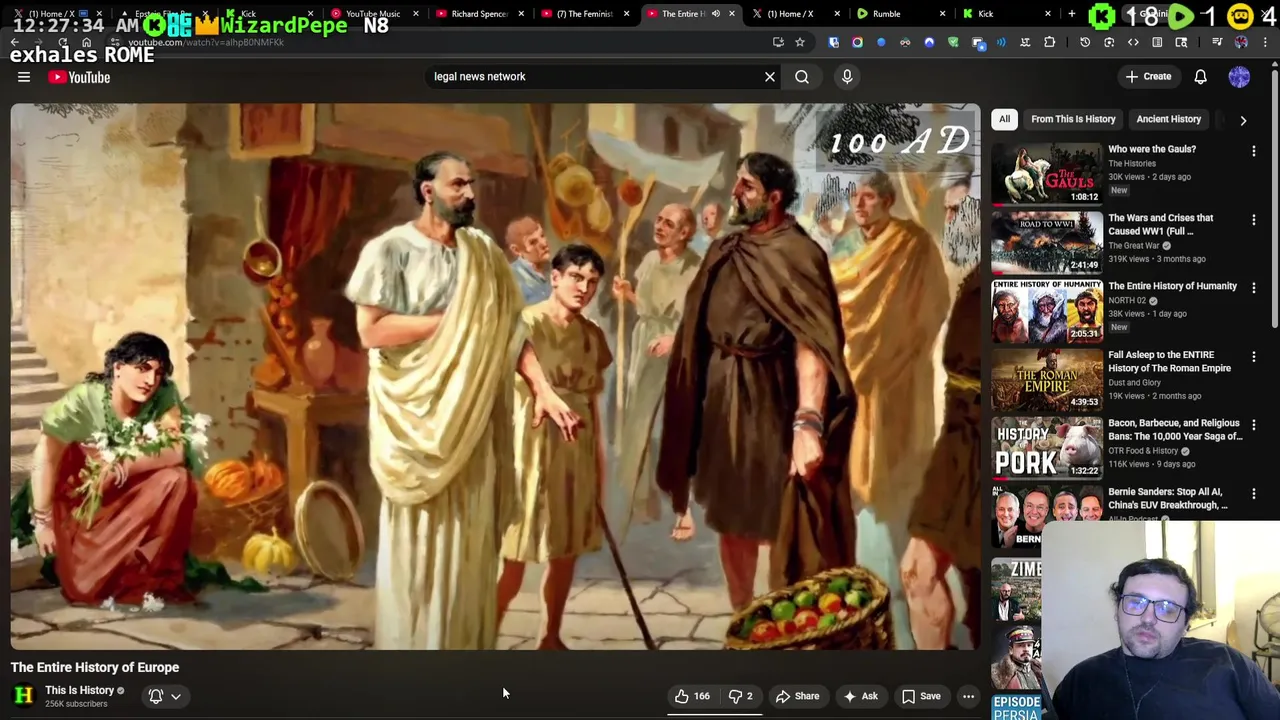The width and height of the screenshot is (1280, 720).
Task: Click the video title The Entire History of Europe
Action: 95,667
